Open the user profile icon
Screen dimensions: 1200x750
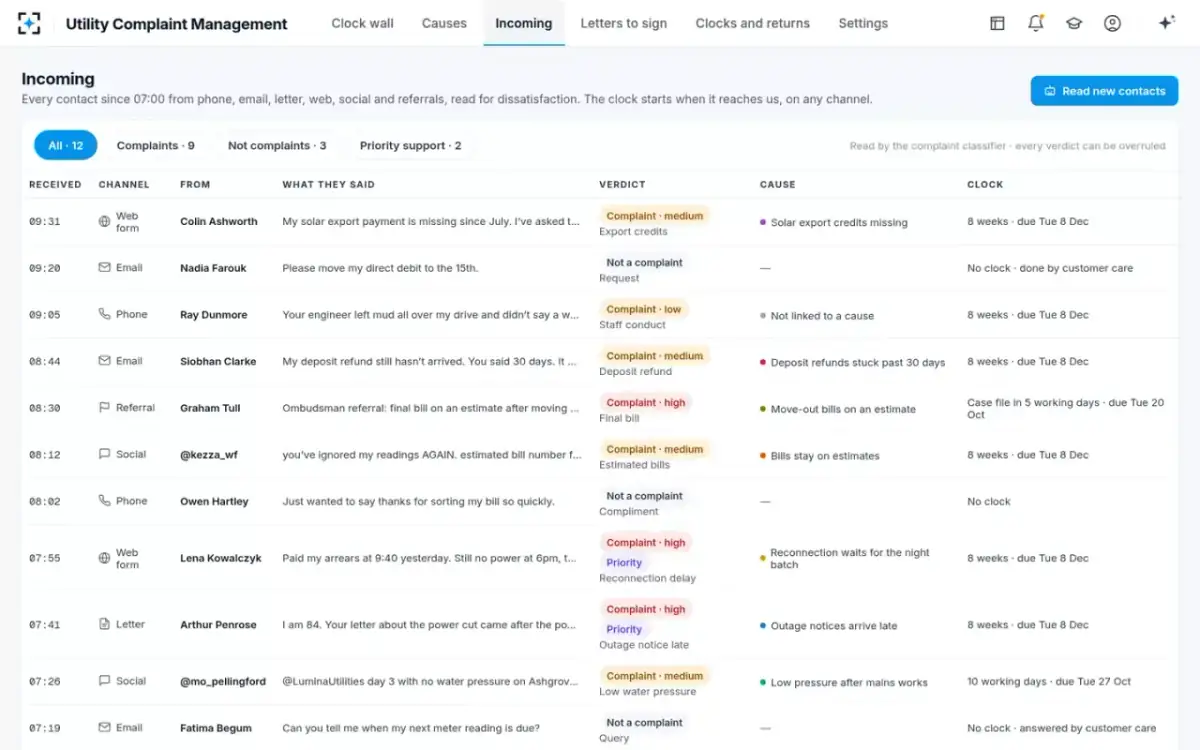click(1112, 23)
